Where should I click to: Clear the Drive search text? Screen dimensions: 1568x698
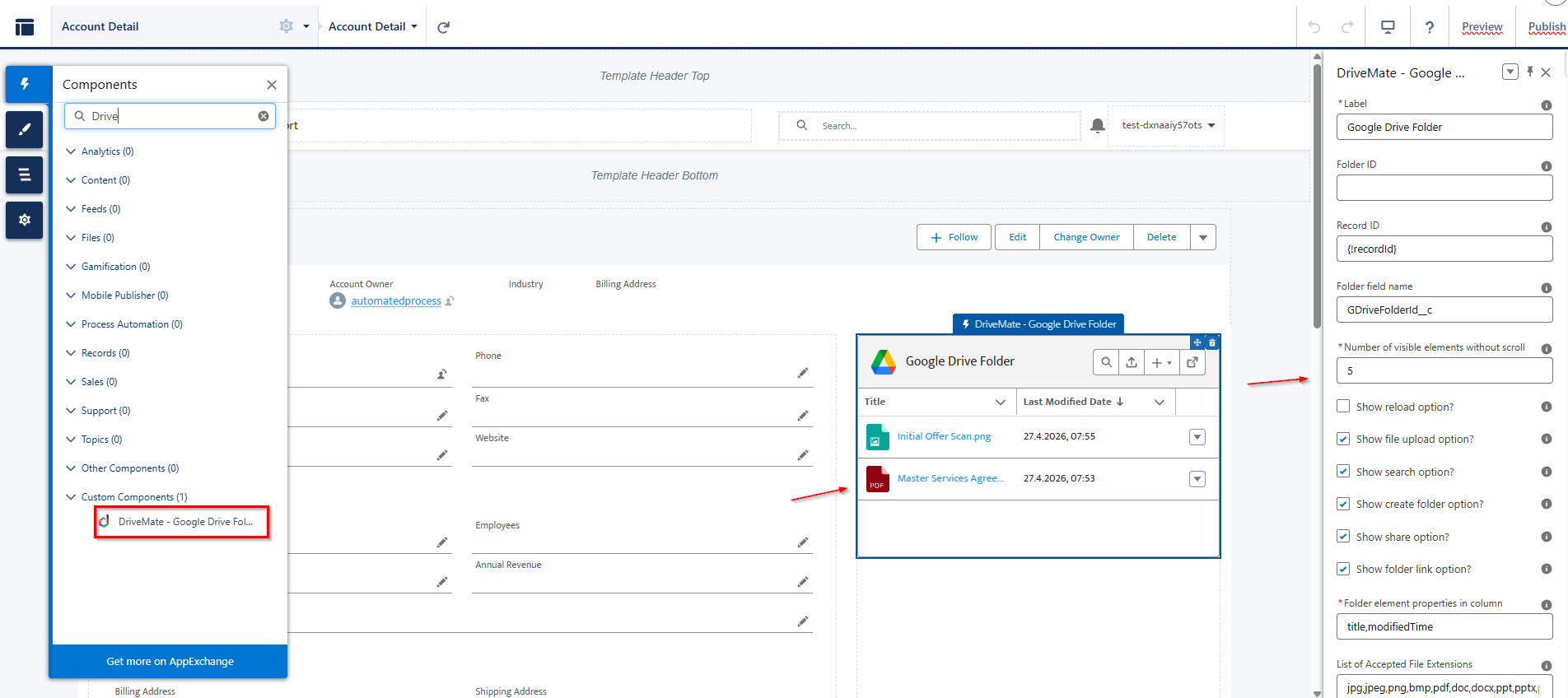pyautogui.click(x=264, y=116)
